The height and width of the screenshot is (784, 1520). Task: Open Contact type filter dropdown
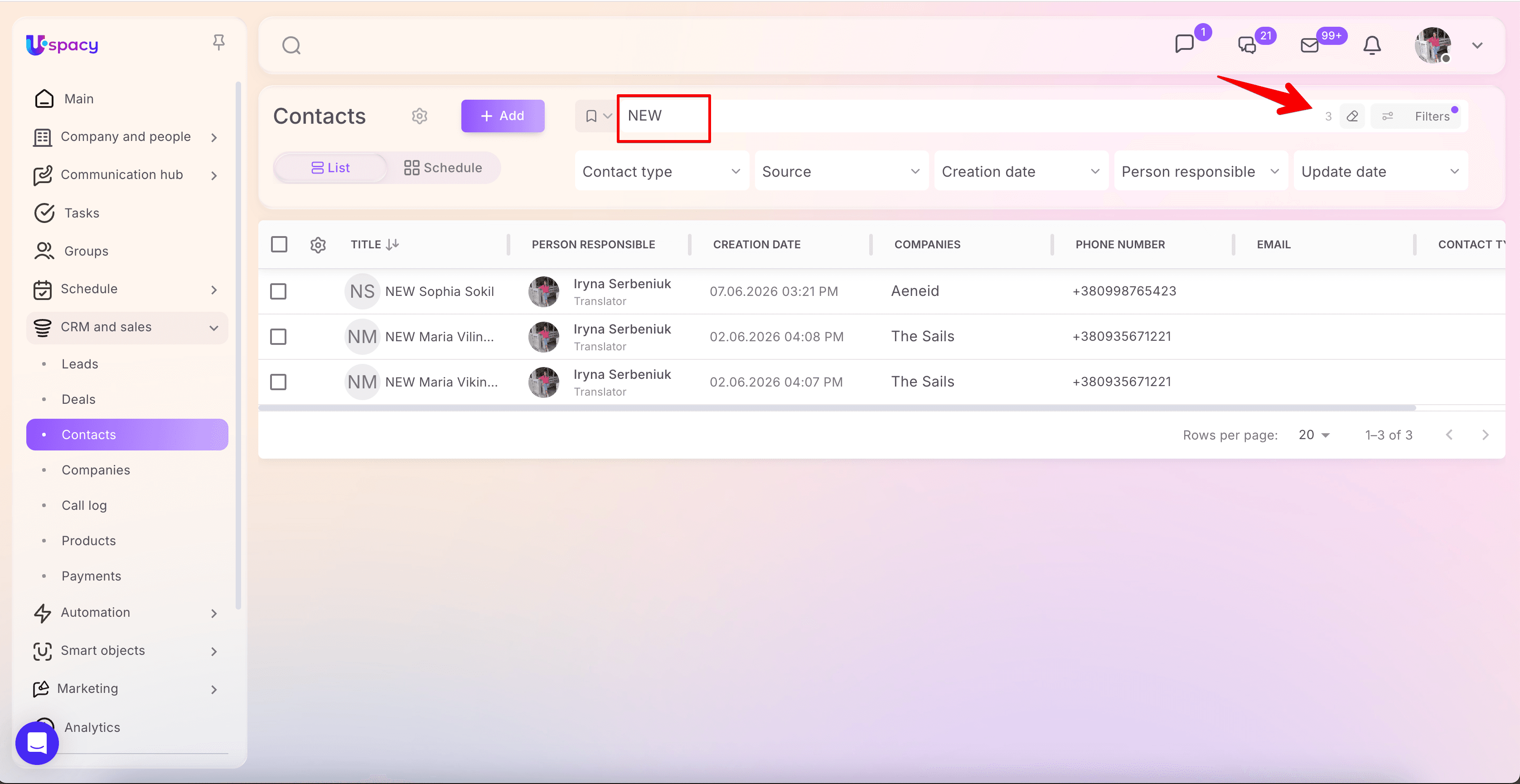[662, 172]
